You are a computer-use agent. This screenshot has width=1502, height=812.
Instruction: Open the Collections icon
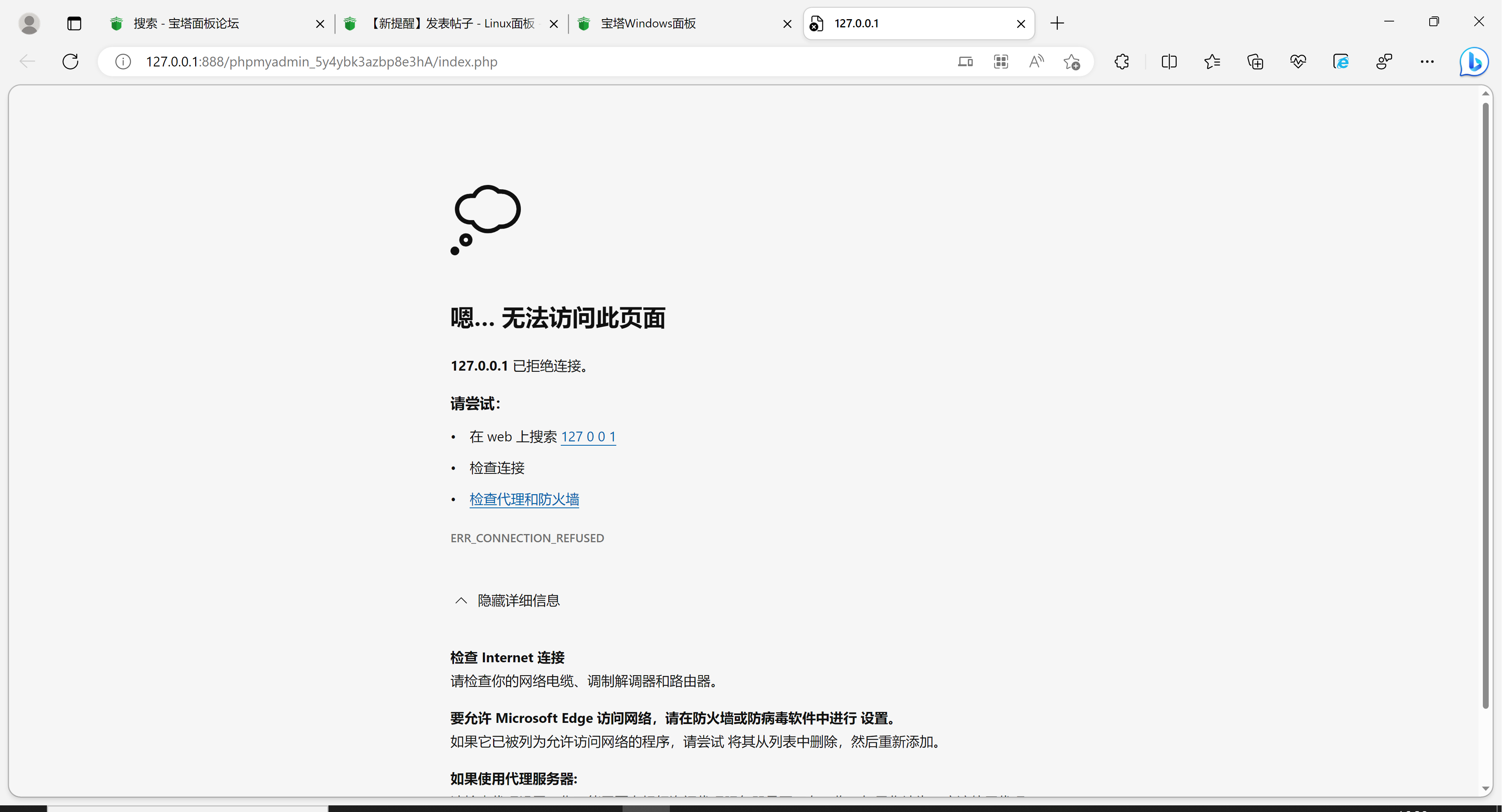coord(1255,61)
